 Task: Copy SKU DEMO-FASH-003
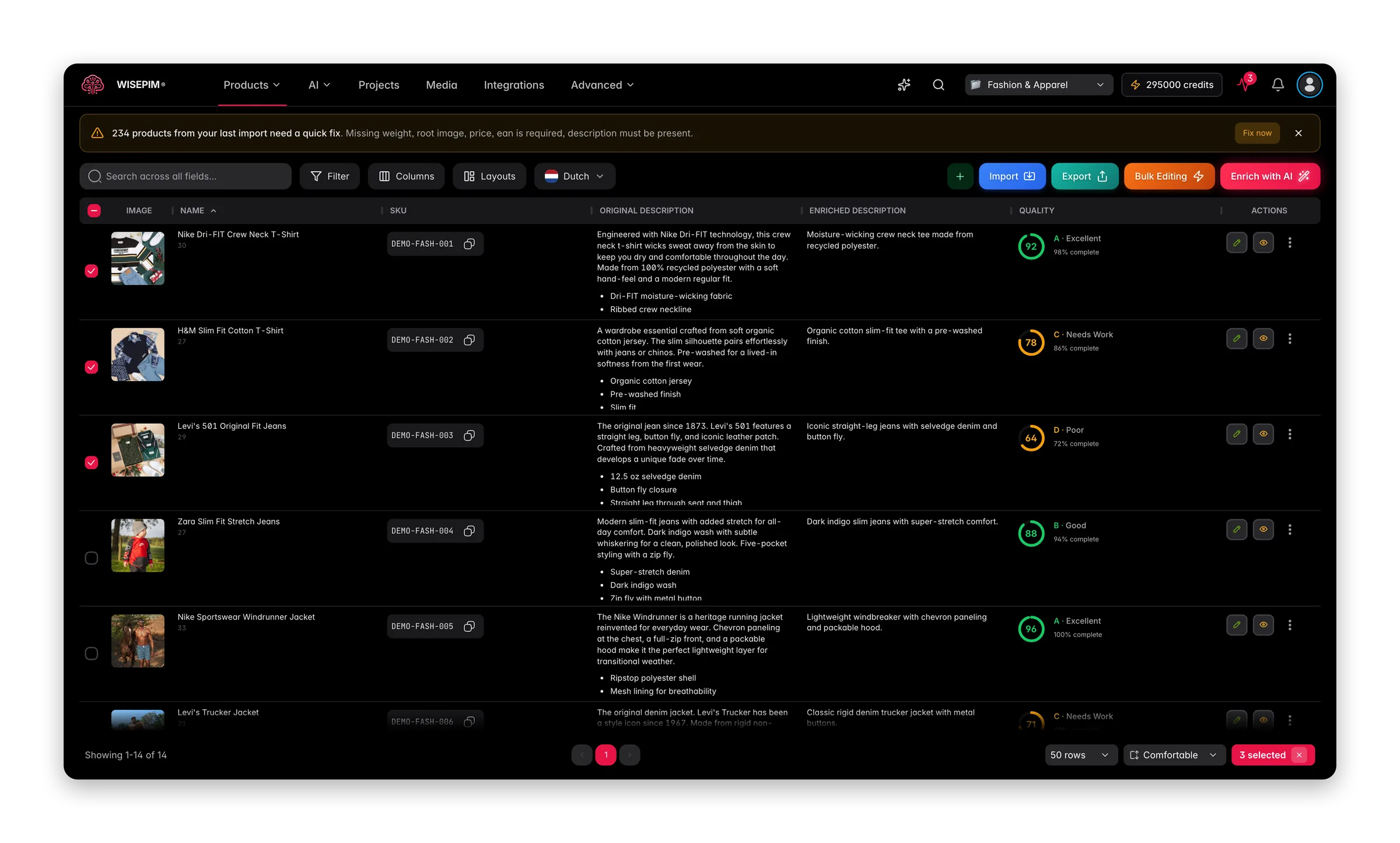coord(469,436)
